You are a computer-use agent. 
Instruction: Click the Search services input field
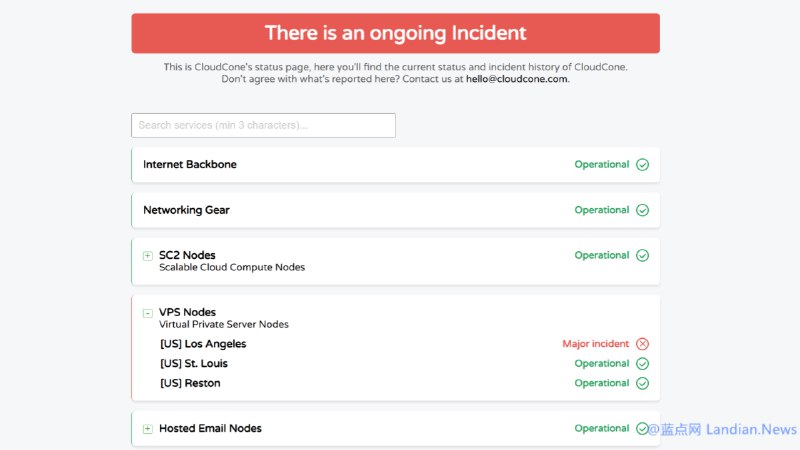(263, 125)
